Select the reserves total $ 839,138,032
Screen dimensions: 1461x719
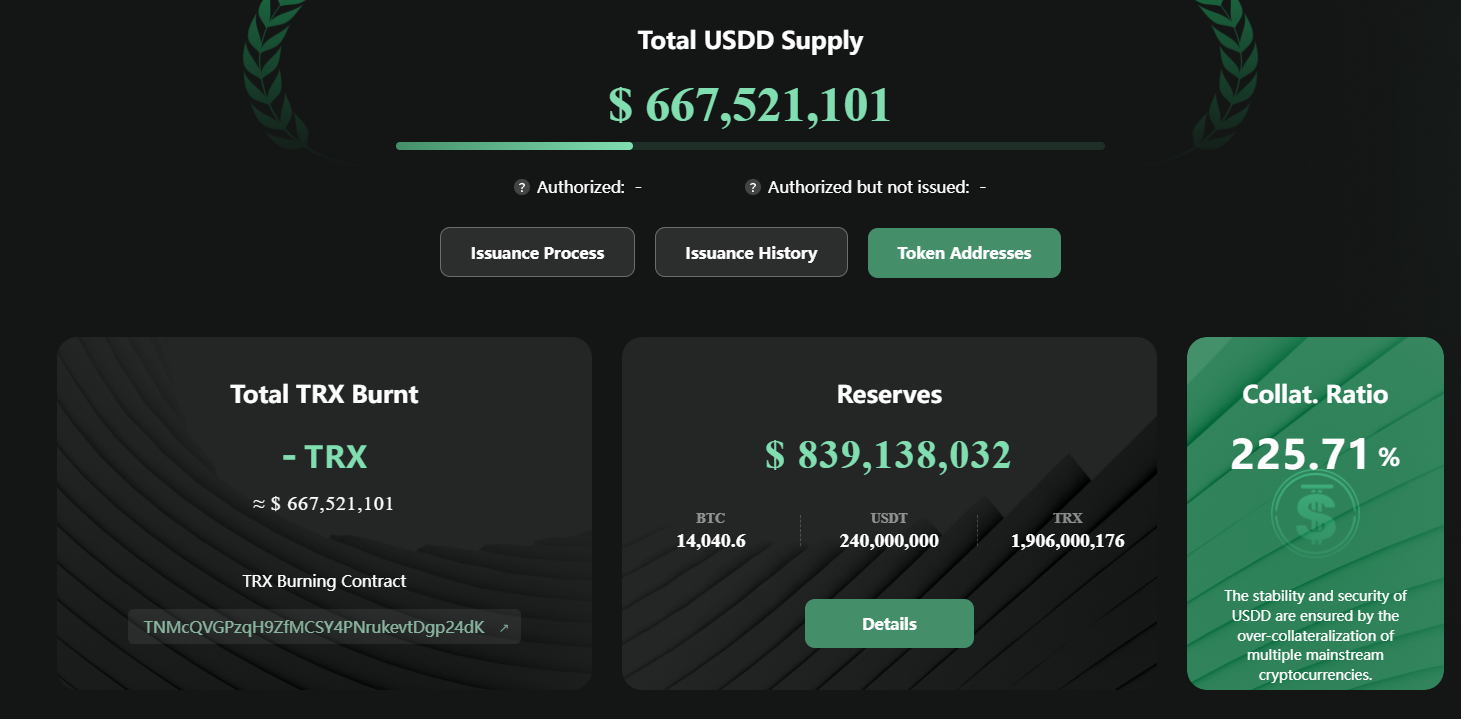click(889, 455)
